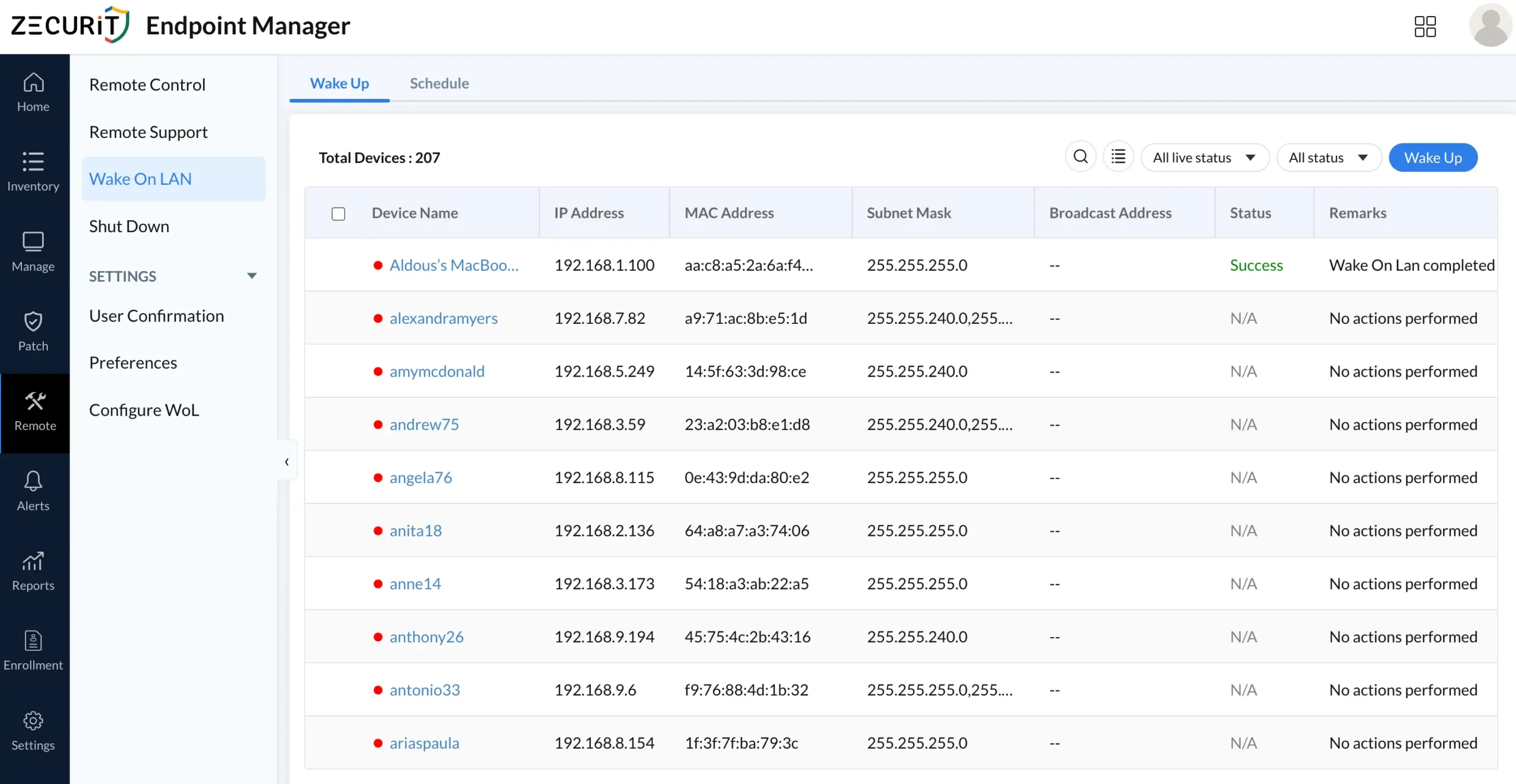The height and width of the screenshot is (784, 1516).
Task: Open the Enrollment icon
Action: coord(33,641)
